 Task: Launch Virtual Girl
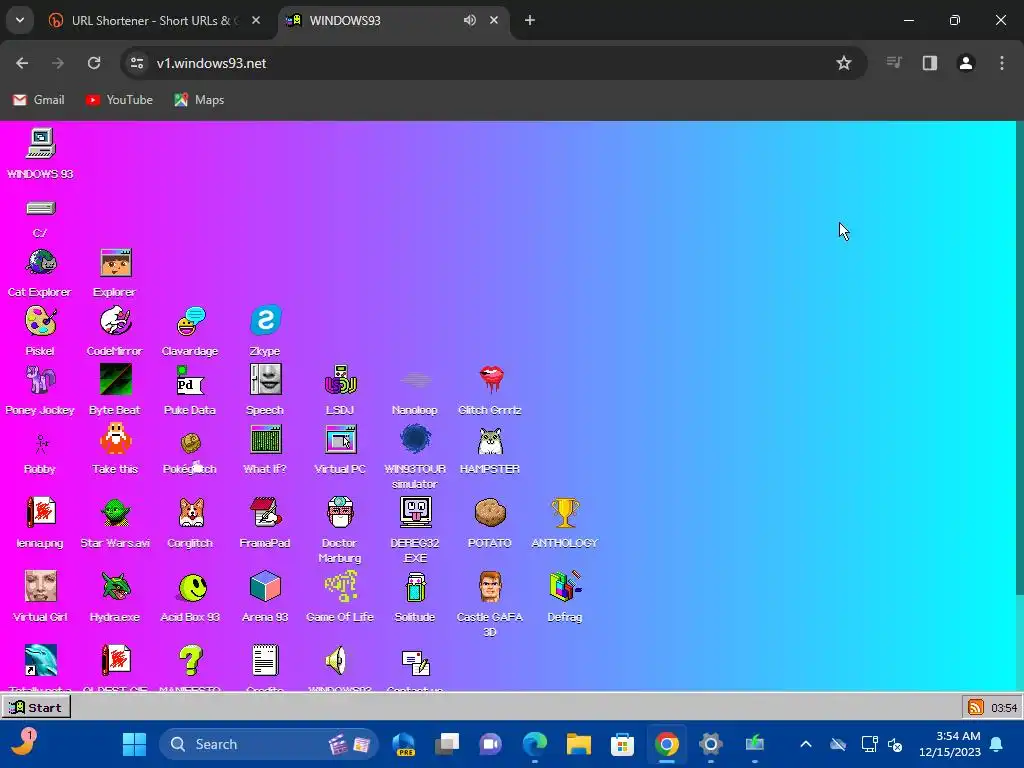tap(40, 587)
